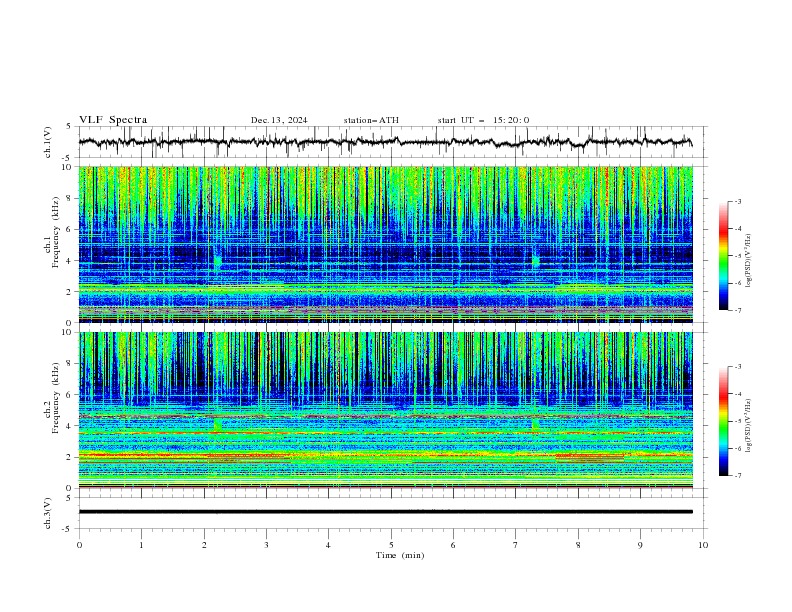Click the time axis tick label '10'
792x612 pixels.
[x=703, y=545]
